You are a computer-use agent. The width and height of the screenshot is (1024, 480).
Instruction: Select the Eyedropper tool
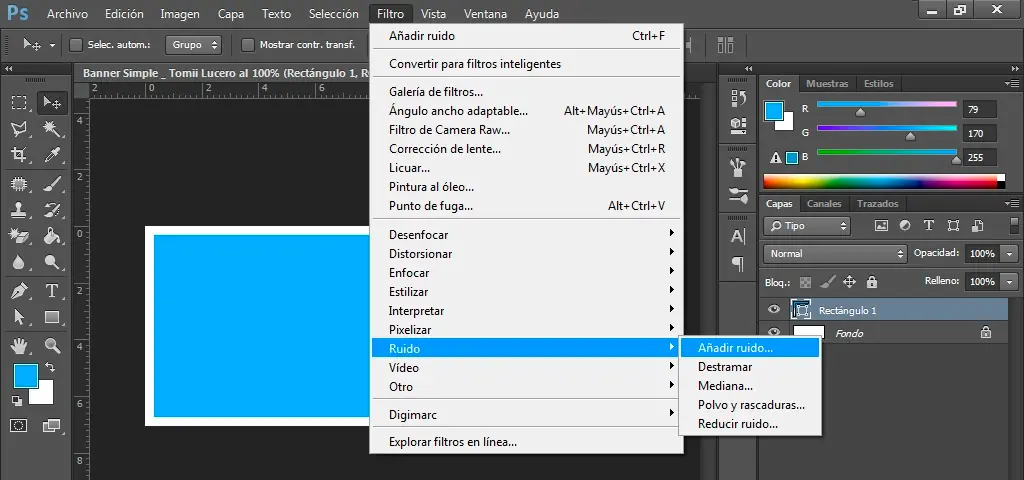(52, 155)
